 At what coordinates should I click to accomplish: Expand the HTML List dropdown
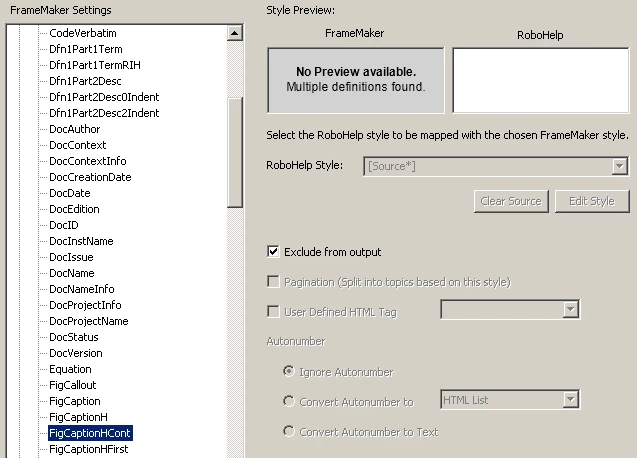(x=570, y=400)
